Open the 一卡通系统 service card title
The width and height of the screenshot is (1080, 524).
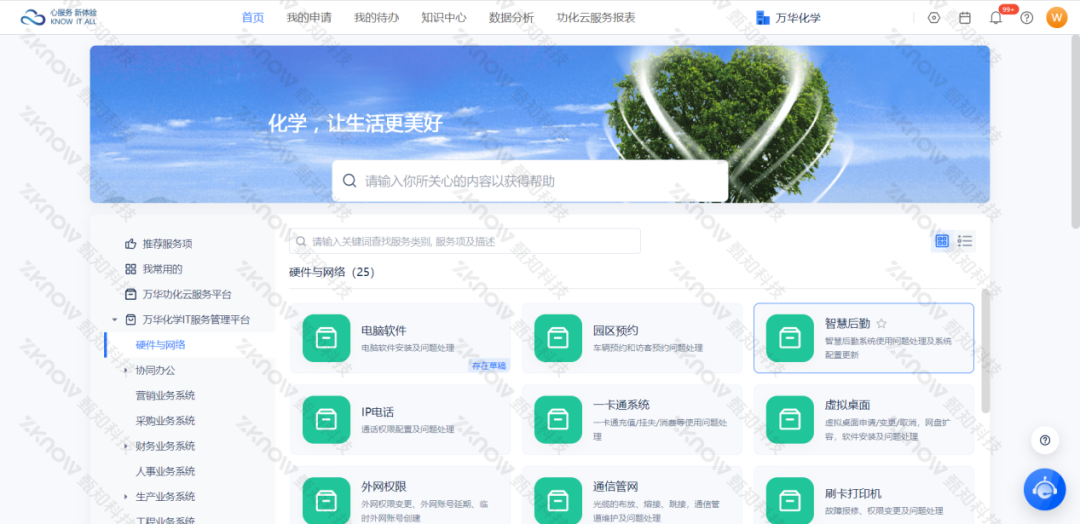pyautogui.click(x=621, y=404)
